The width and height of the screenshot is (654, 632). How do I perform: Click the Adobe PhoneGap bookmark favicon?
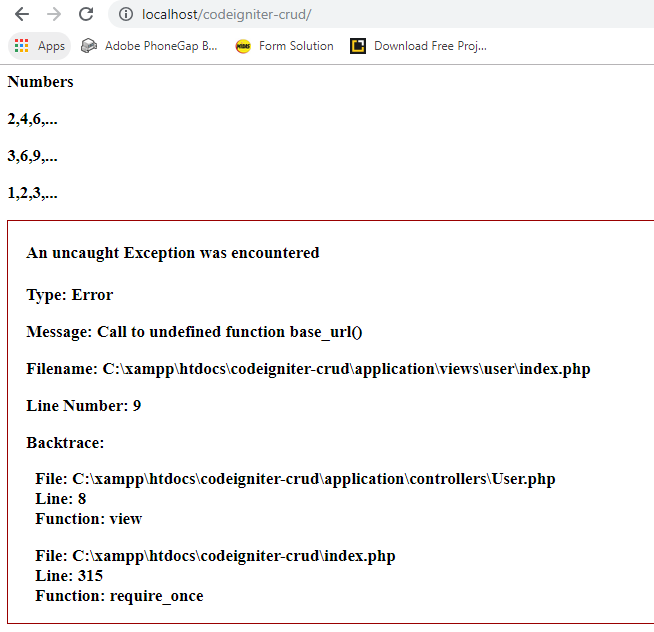point(88,46)
